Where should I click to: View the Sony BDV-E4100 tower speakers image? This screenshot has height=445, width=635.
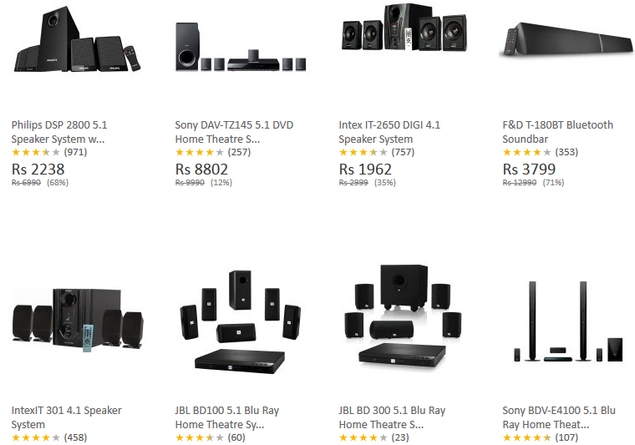[x=569, y=321]
